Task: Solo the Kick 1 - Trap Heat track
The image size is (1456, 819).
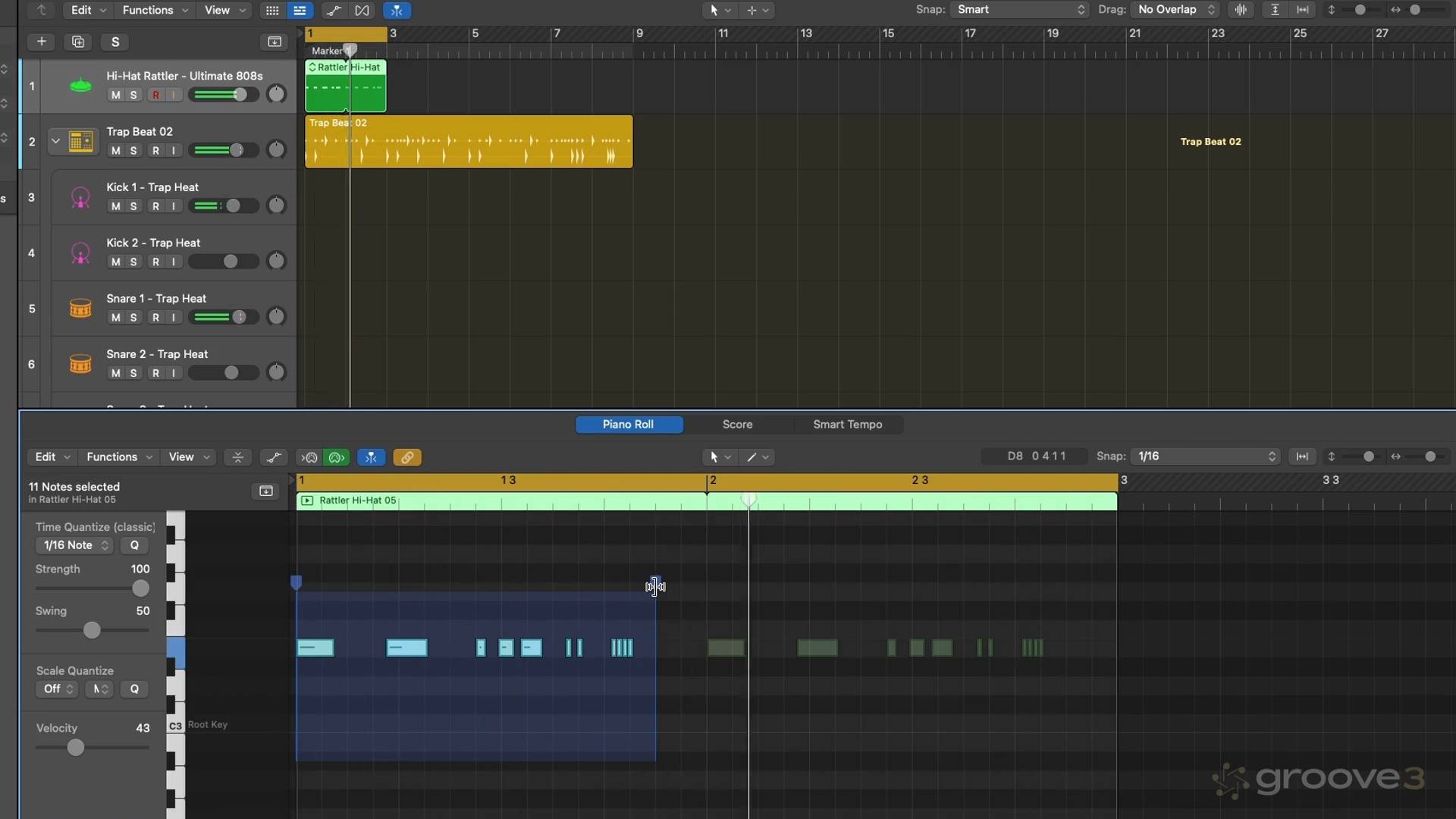Action: [133, 206]
